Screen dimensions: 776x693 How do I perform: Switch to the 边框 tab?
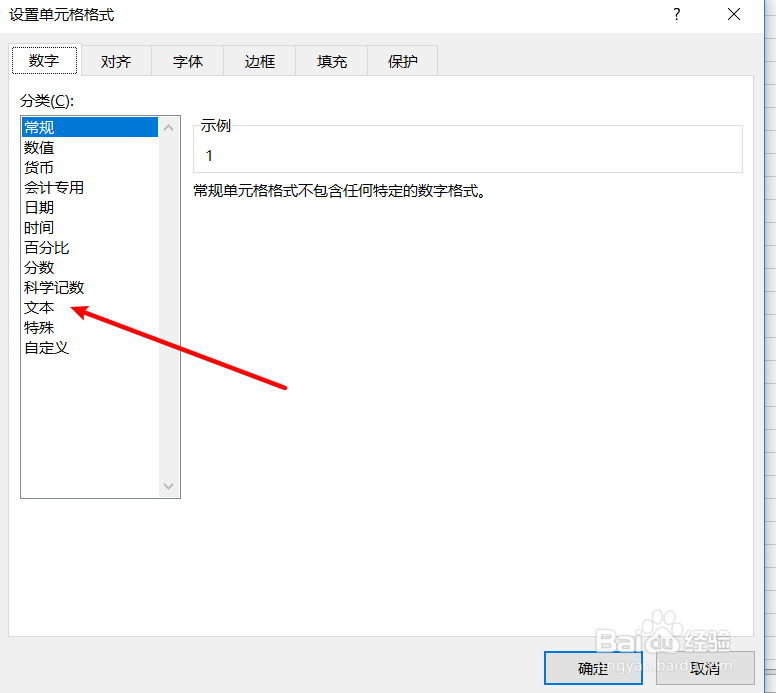point(259,61)
